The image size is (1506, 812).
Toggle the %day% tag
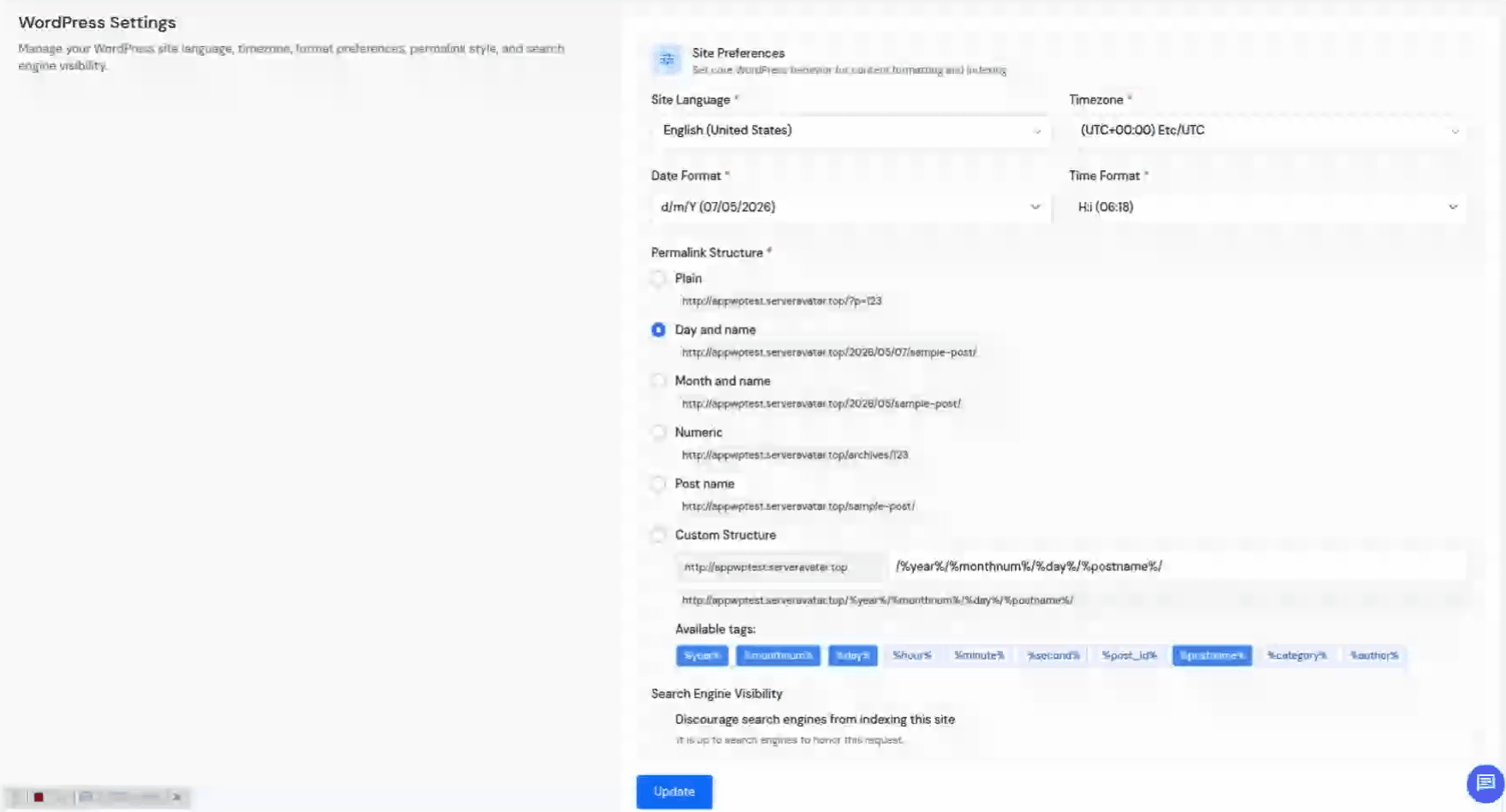[852, 655]
